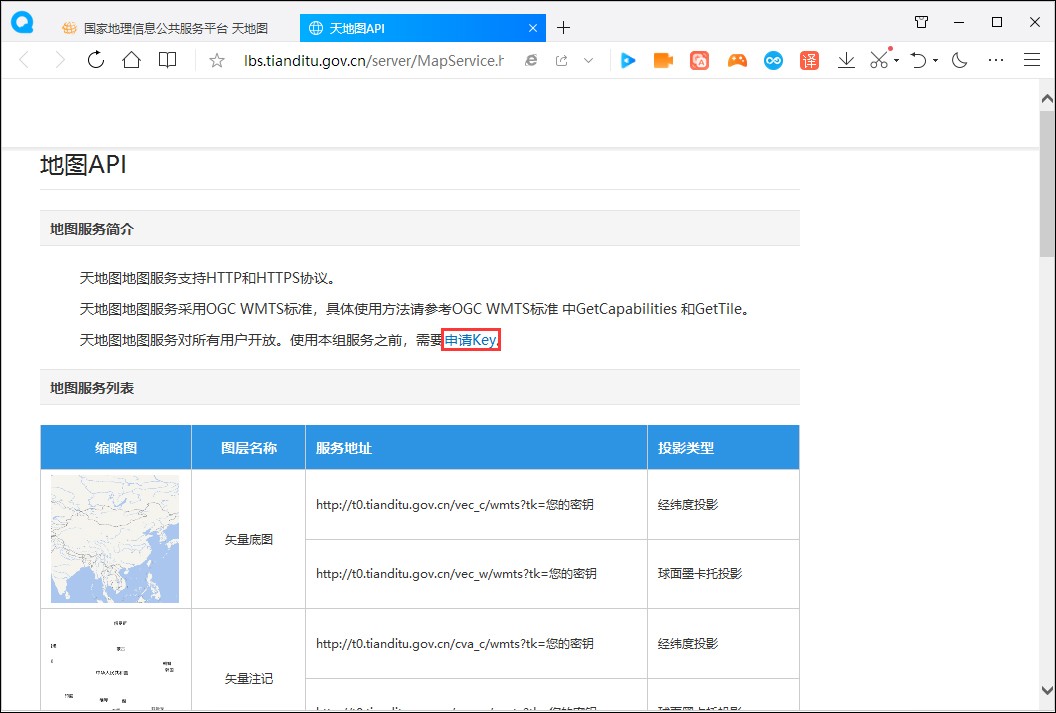Enable dark mode with the moon icon
1056x713 pixels.
(x=958, y=60)
